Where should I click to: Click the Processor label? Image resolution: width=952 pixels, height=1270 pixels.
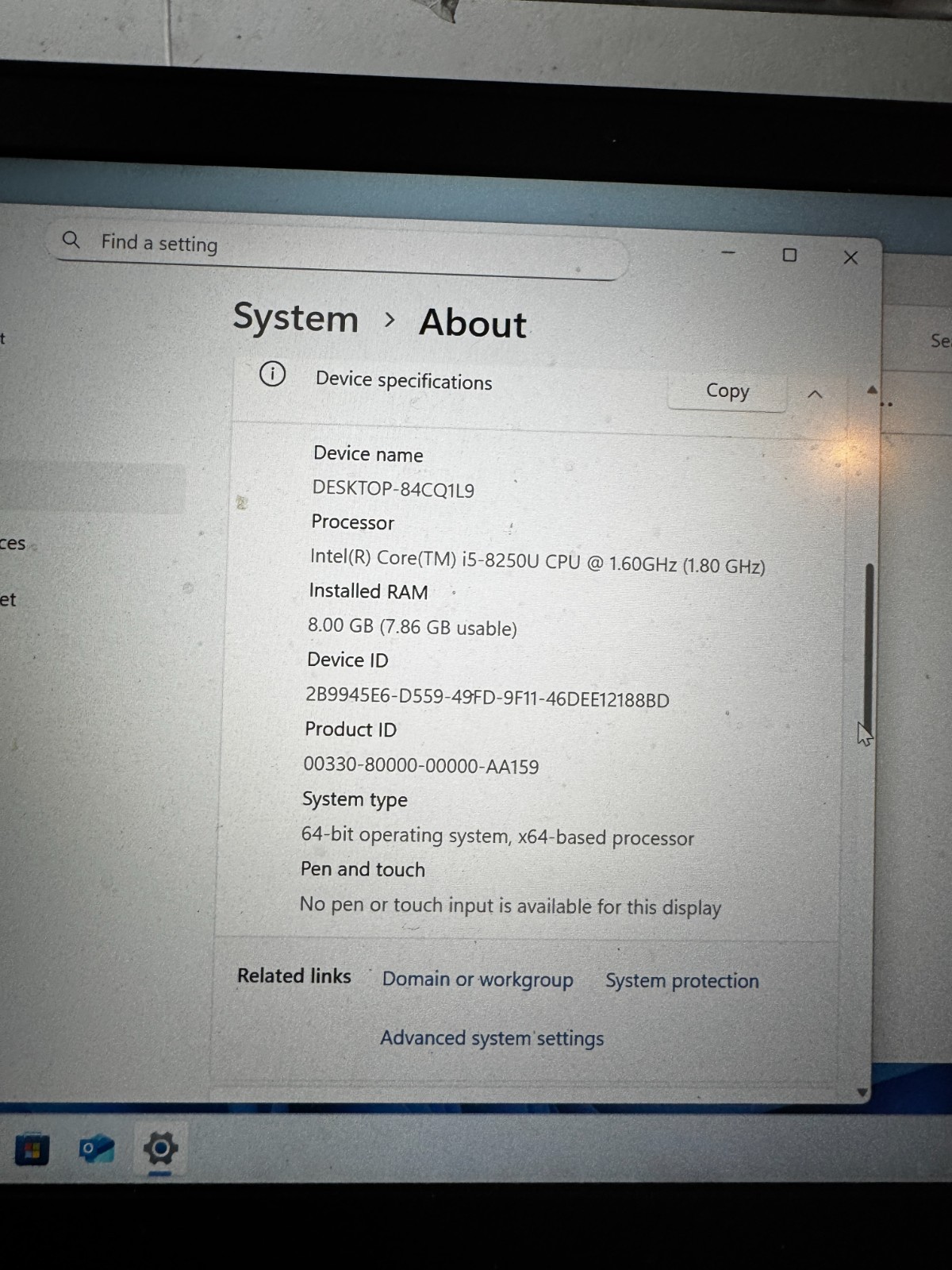click(352, 522)
